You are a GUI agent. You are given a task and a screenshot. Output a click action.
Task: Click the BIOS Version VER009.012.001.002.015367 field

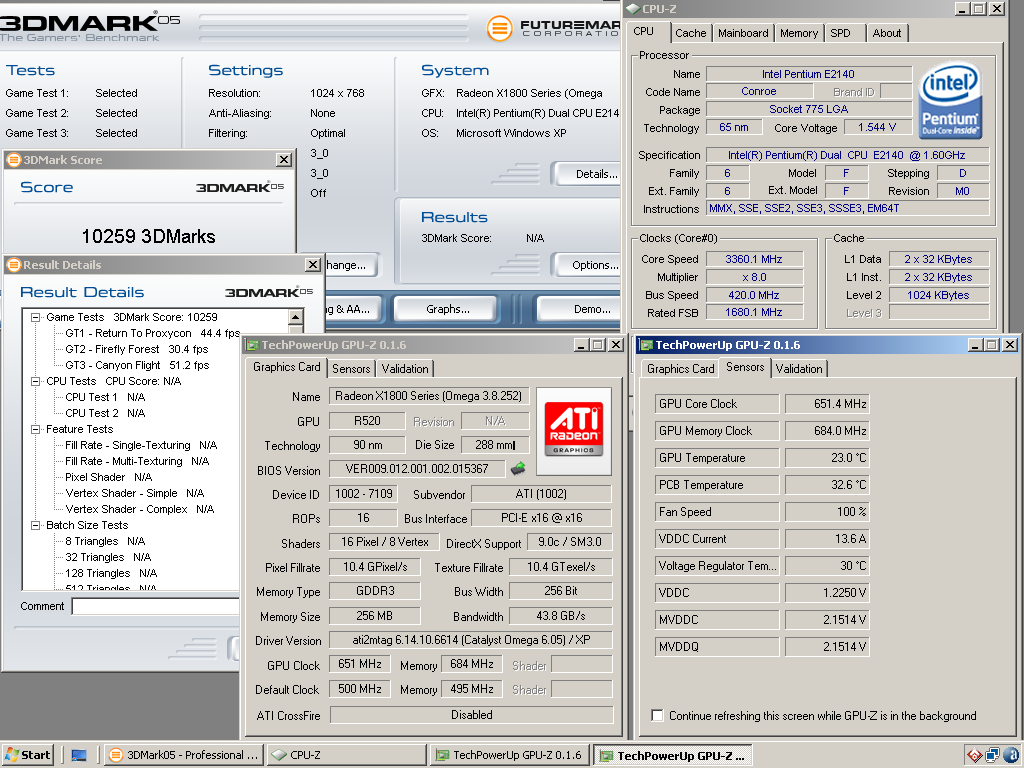[x=417, y=469]
